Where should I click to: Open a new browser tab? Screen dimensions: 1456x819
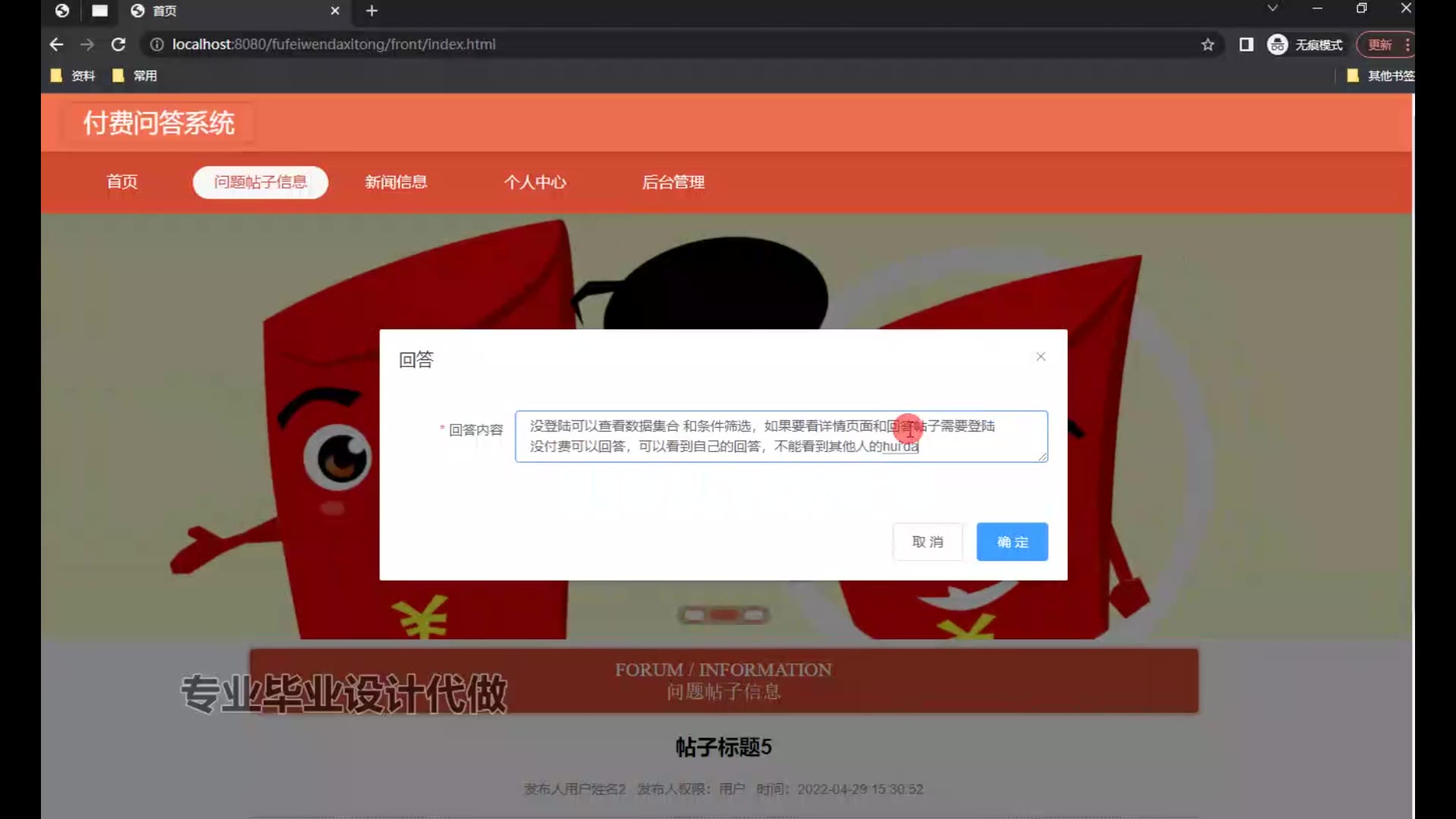[372, 11]
